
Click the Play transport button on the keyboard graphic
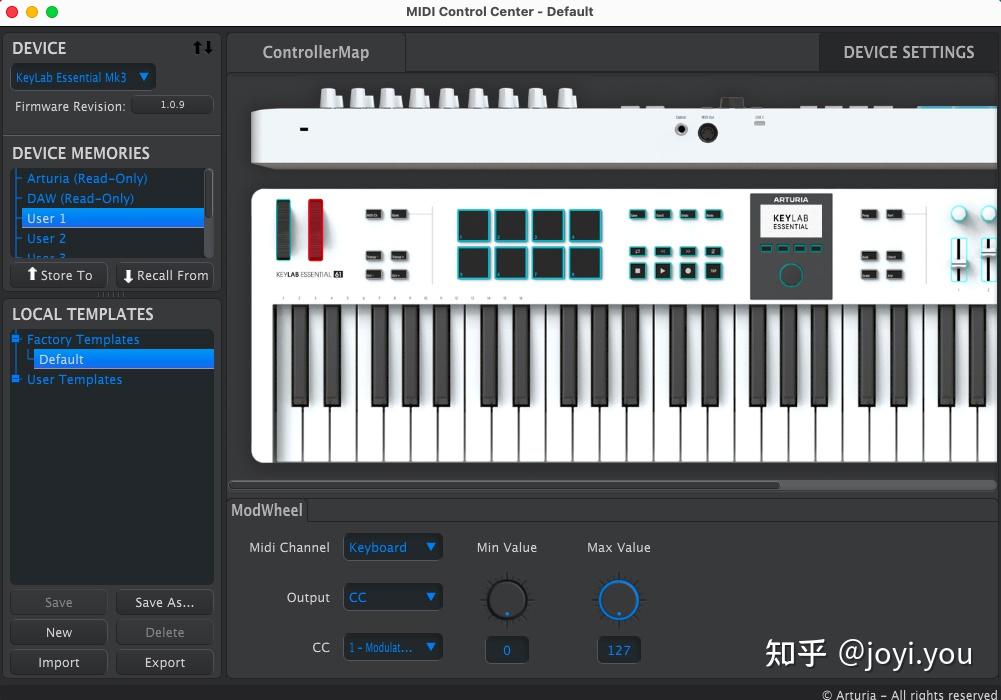tap(663, 271)
